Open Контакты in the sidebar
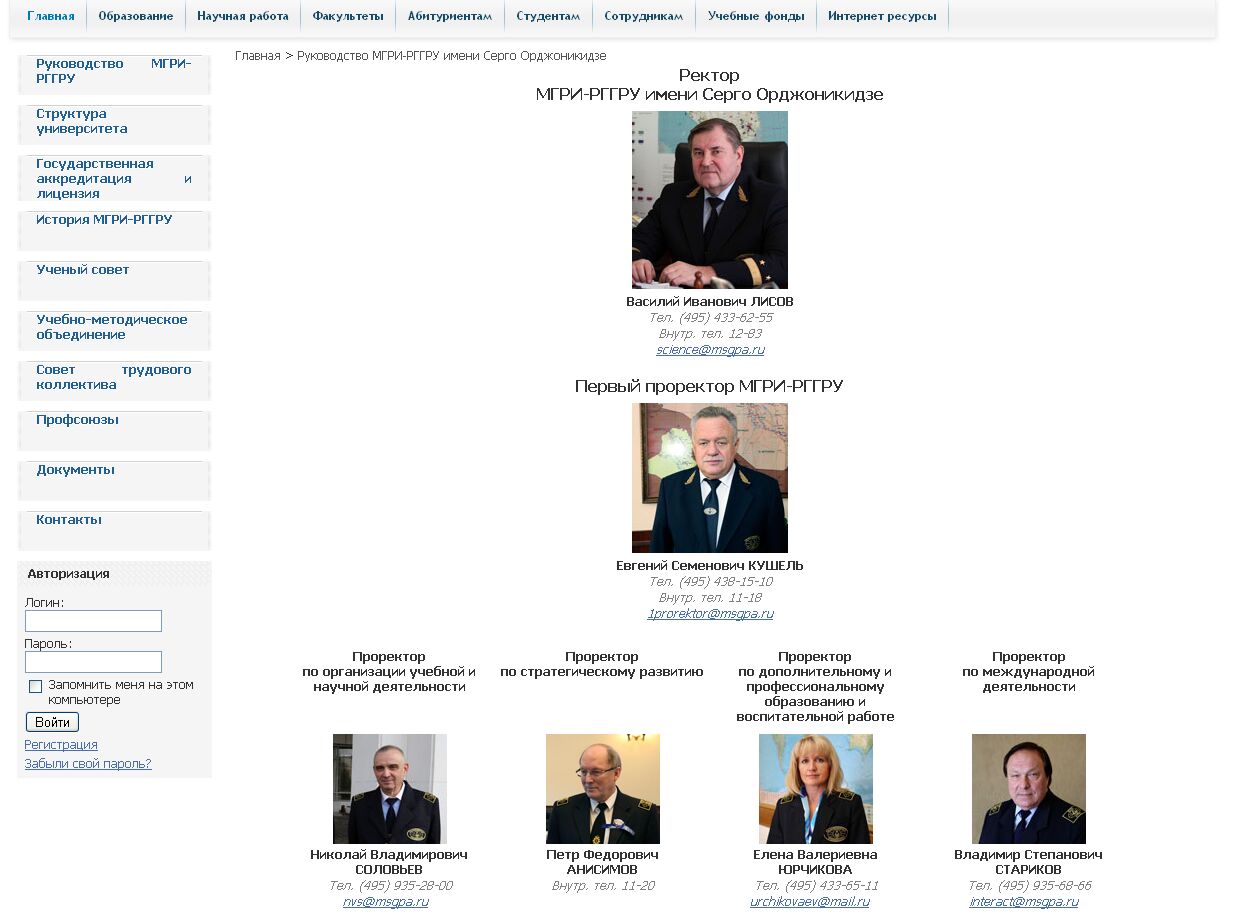 (x=69, y=520)
